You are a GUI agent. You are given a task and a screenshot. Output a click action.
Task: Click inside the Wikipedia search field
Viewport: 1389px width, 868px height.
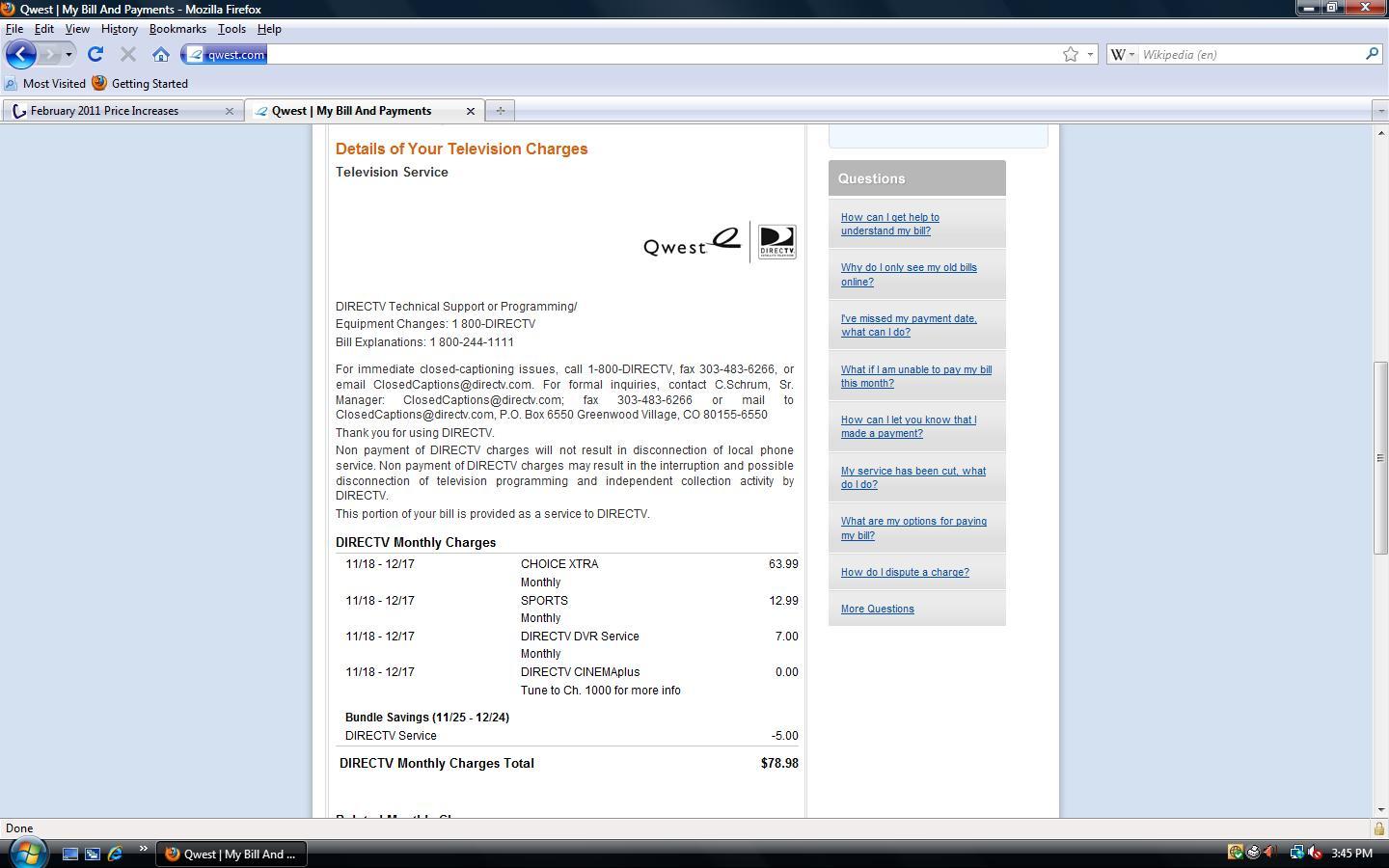[x=1250, y=55]
